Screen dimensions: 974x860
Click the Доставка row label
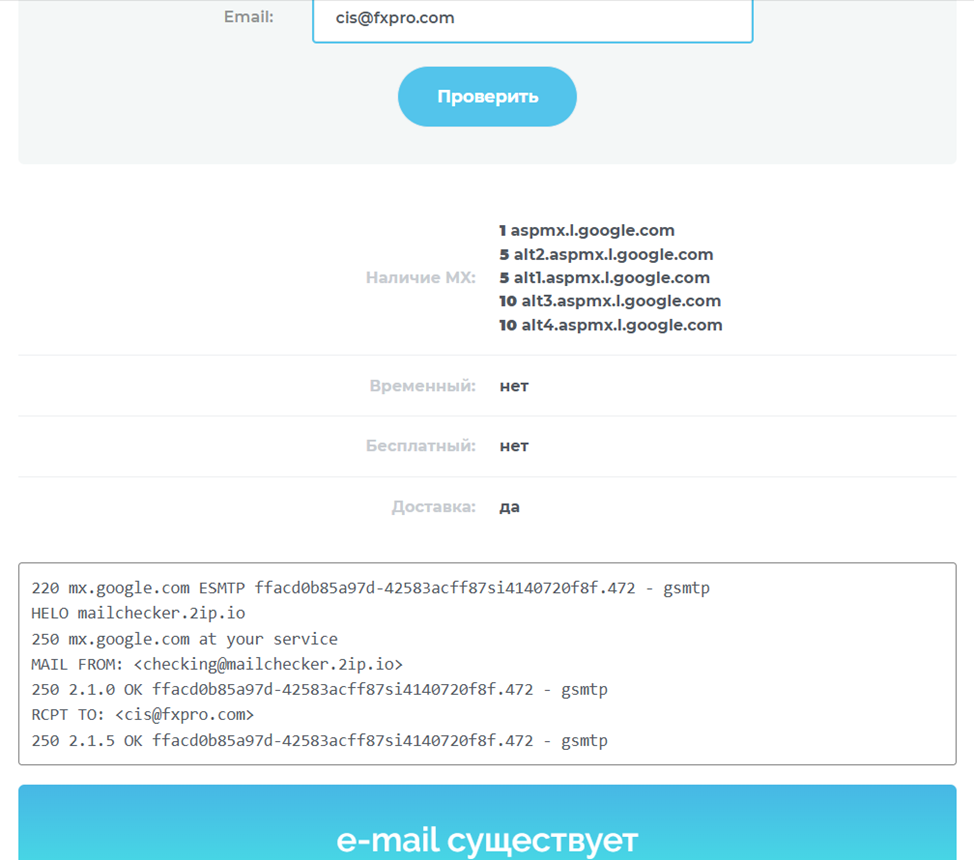tap(433, 507)
